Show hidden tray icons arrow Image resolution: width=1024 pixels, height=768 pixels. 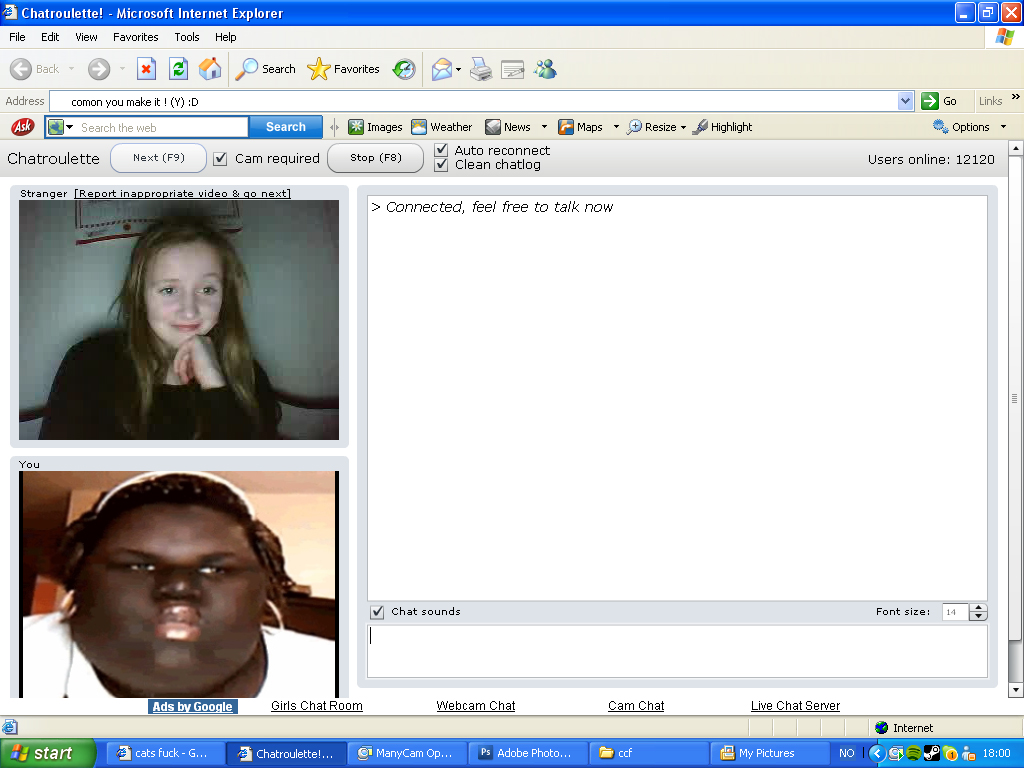tap(877, 754)
